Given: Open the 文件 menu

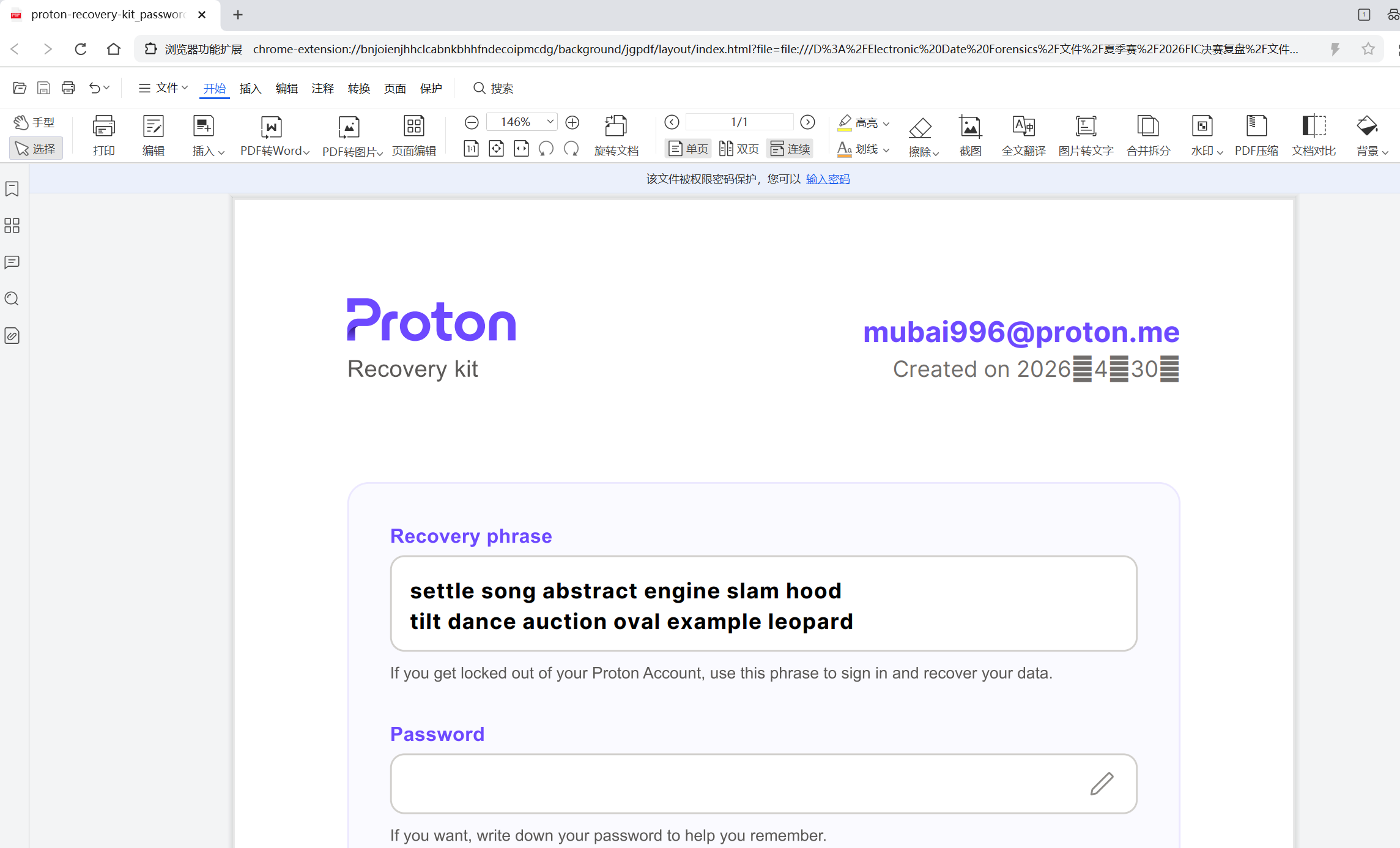Looking at the screenshot, I should (163, 88).
